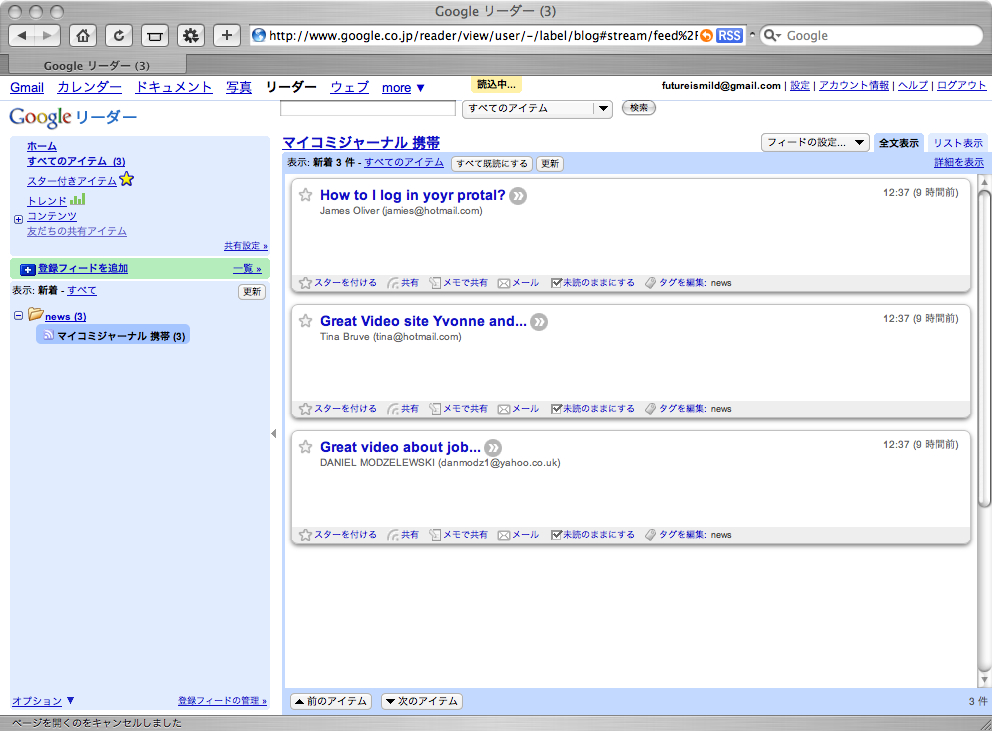Open original of 'Great Video site Yvonne' arrow icon
This screenshot has height=731, width=992.
point(539,322)
